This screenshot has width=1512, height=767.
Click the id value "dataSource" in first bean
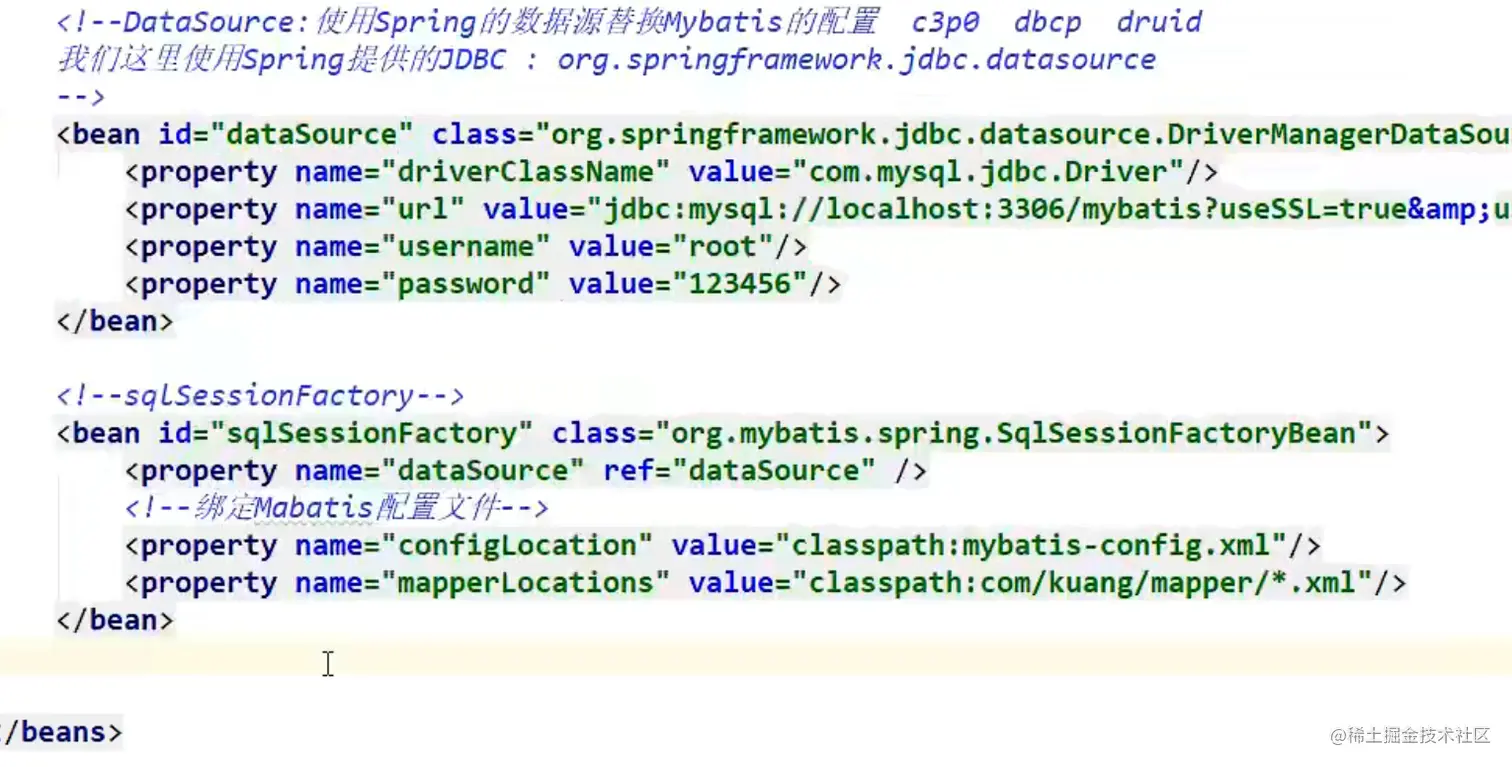pos(313,135)
